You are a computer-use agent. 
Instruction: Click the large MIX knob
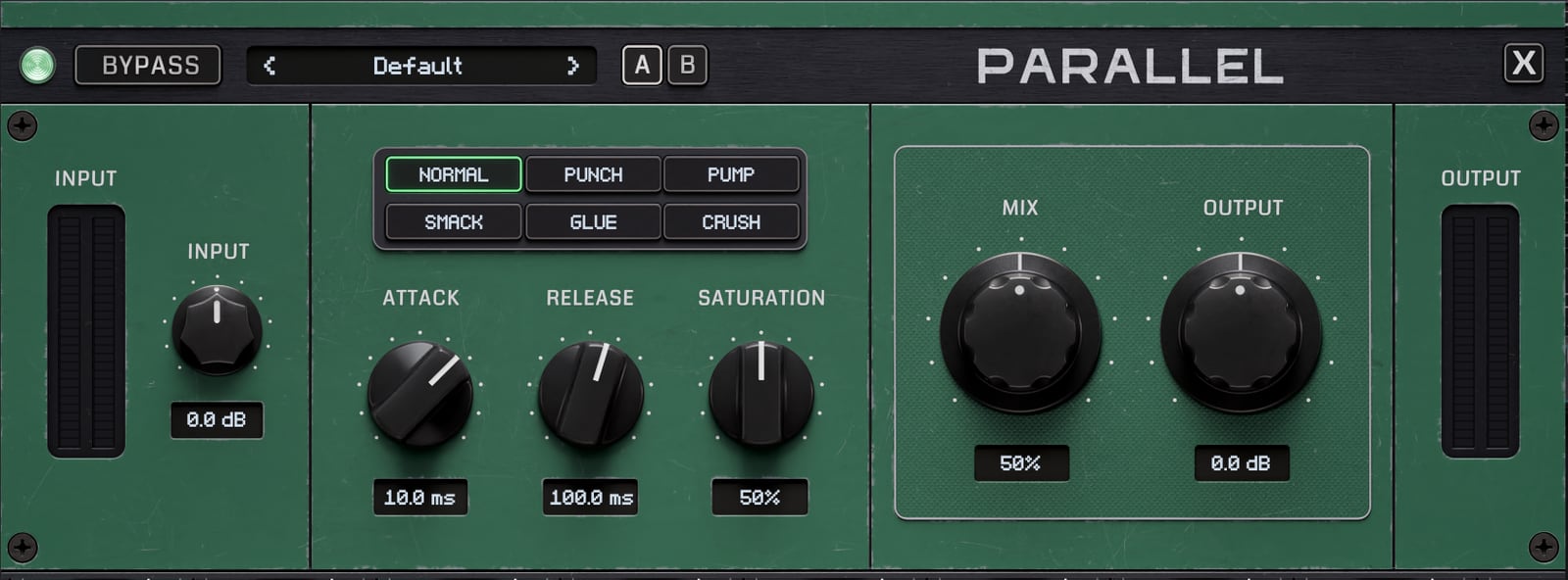(1020, 332)
